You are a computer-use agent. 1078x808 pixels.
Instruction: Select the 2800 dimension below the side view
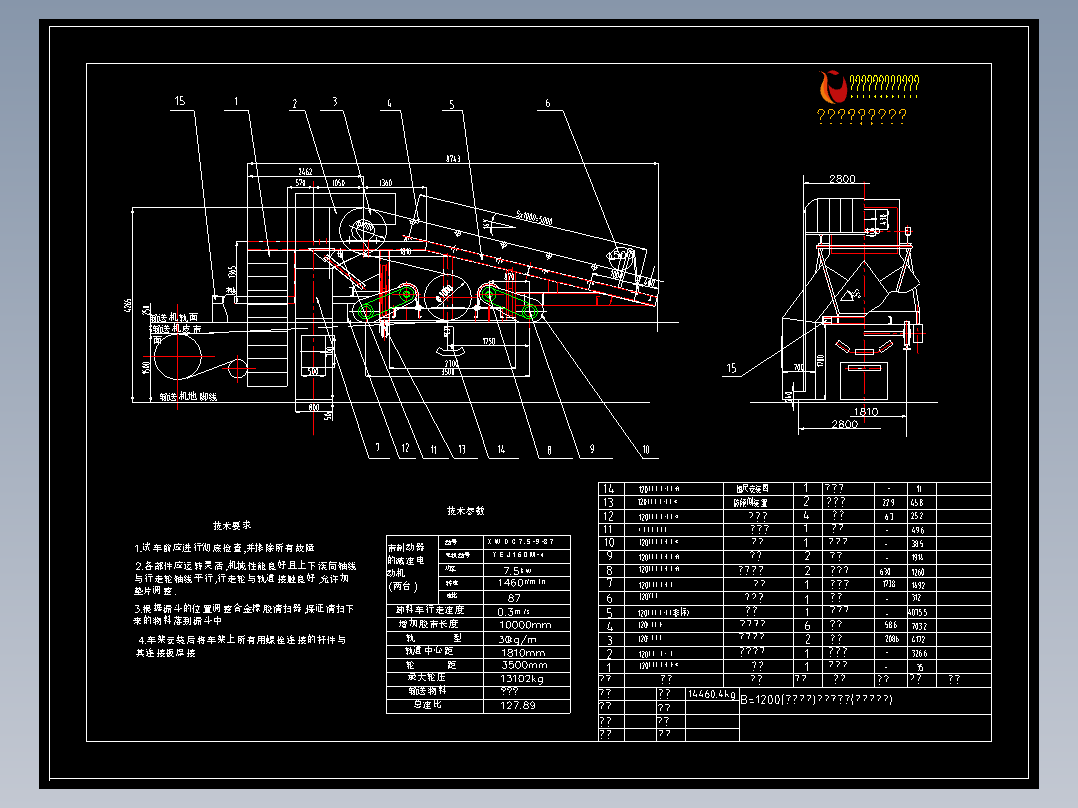[844, 424]
